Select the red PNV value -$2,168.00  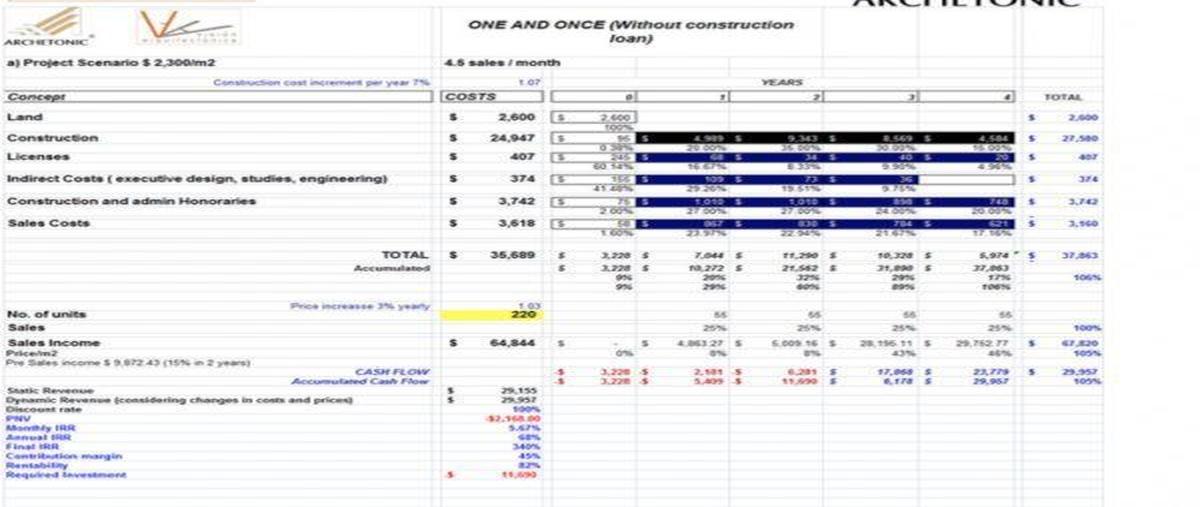coord(512,418)
